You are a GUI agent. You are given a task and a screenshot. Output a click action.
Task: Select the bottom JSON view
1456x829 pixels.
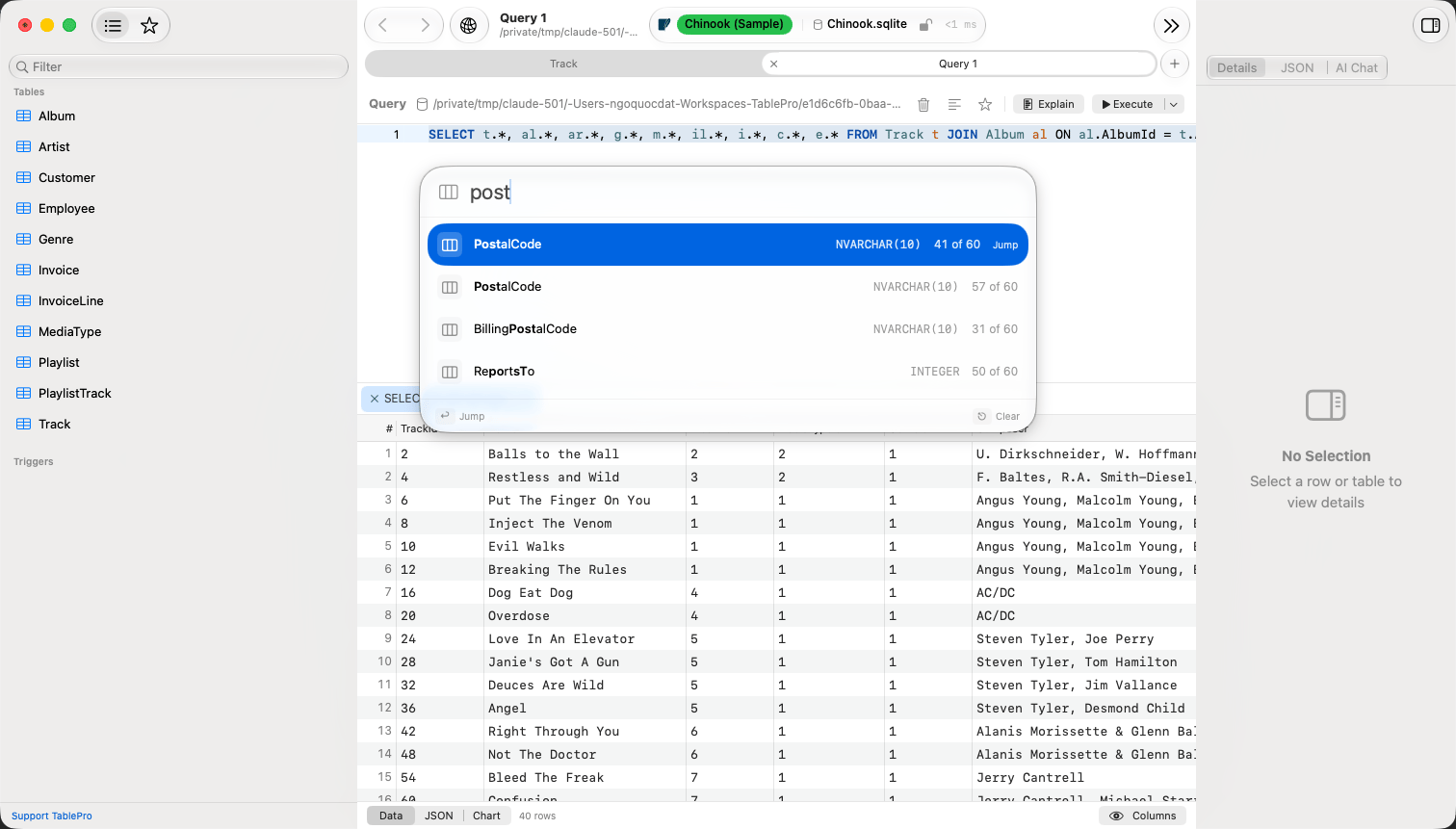pos(439,816)
